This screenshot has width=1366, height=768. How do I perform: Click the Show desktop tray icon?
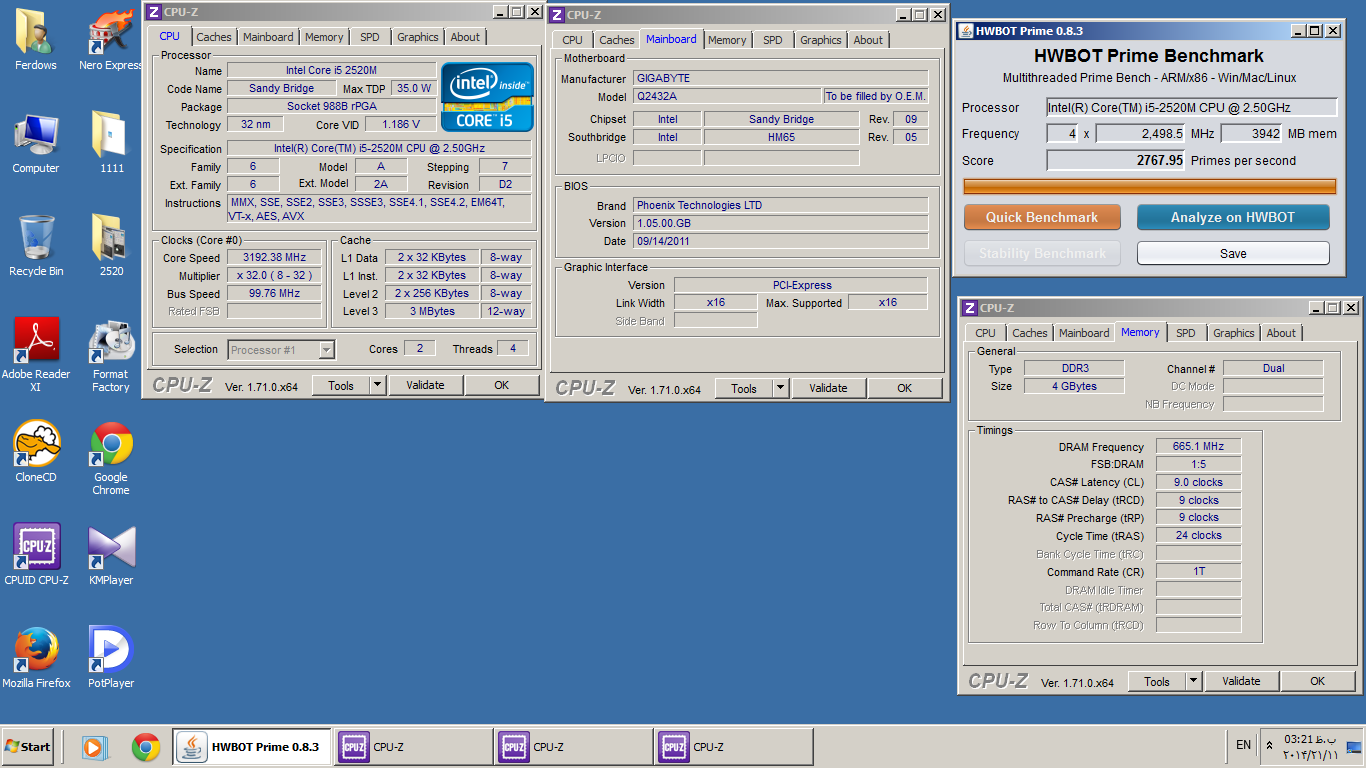click(1354, 746)
